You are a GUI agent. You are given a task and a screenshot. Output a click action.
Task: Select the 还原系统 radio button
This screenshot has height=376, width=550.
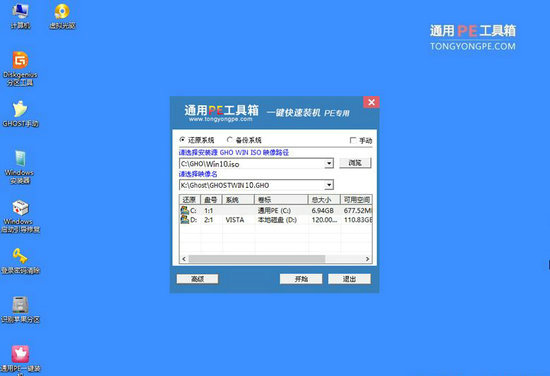(182, 140)
